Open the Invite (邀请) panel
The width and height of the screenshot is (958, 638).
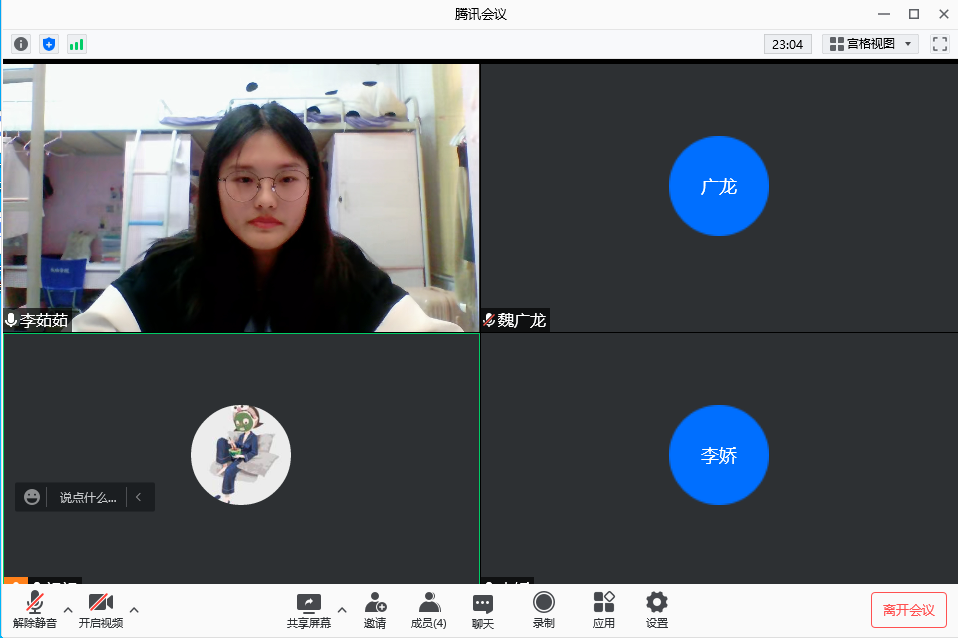(375, 610)
